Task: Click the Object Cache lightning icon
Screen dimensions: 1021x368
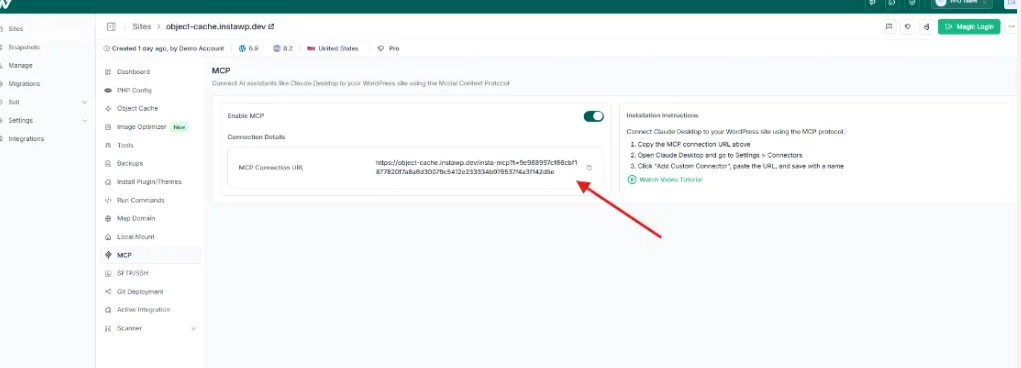Action: click(x=108, y=108)
